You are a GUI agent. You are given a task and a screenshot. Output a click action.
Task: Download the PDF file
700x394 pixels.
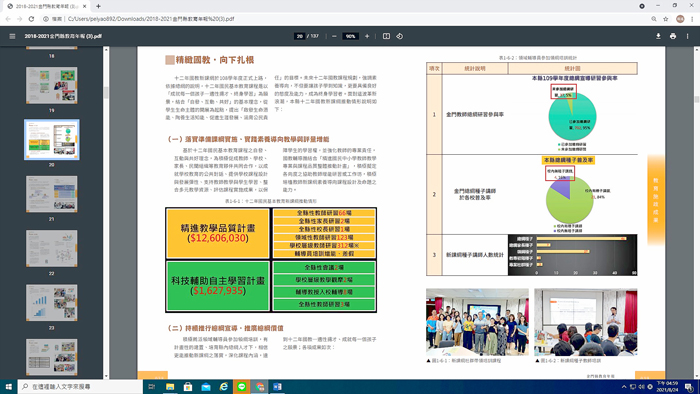658,36
